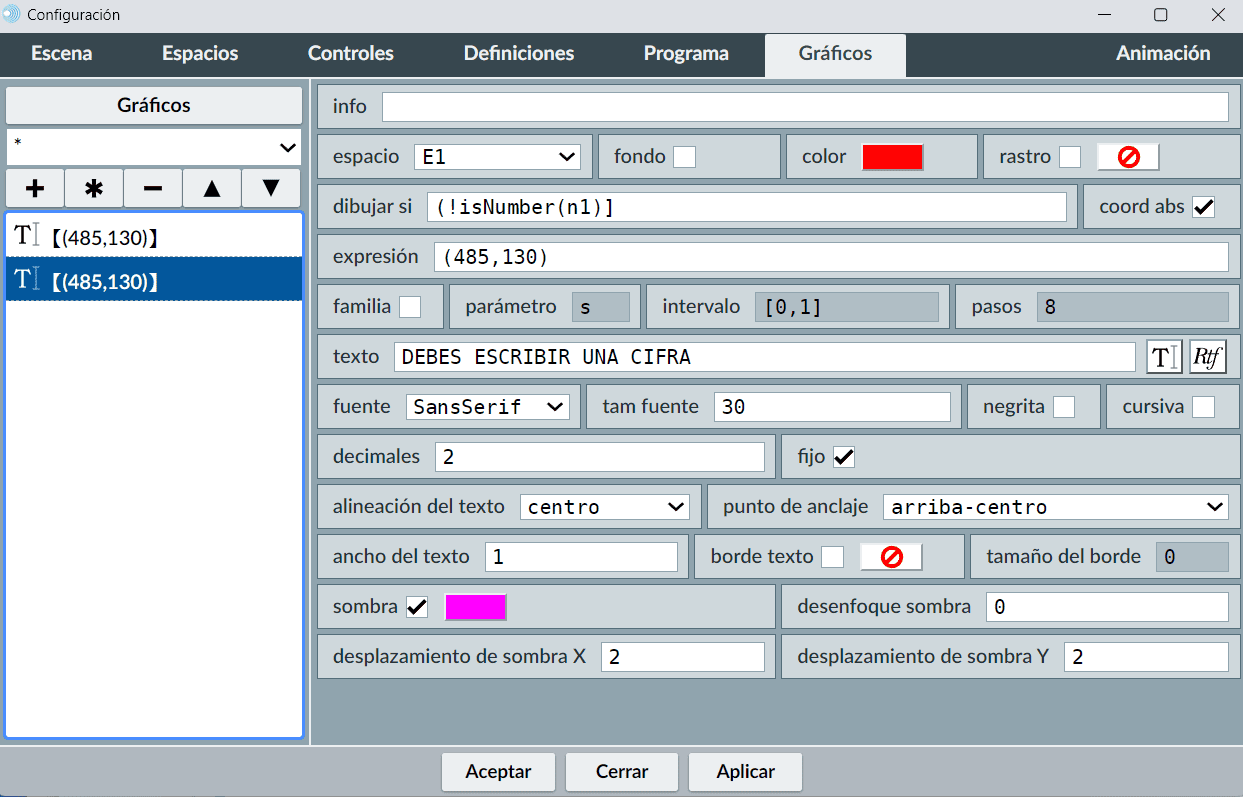Open the magenta sombra color swatch

(x=475, y=607)
